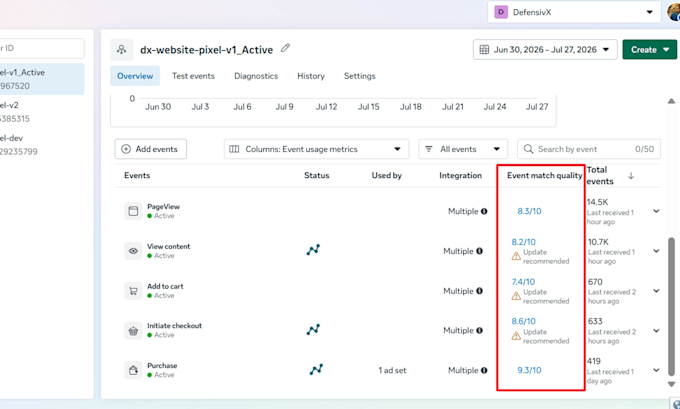Screen dimensions: 680x409
Task: Click the 14.5K total events value
Action: click(598, 202)
